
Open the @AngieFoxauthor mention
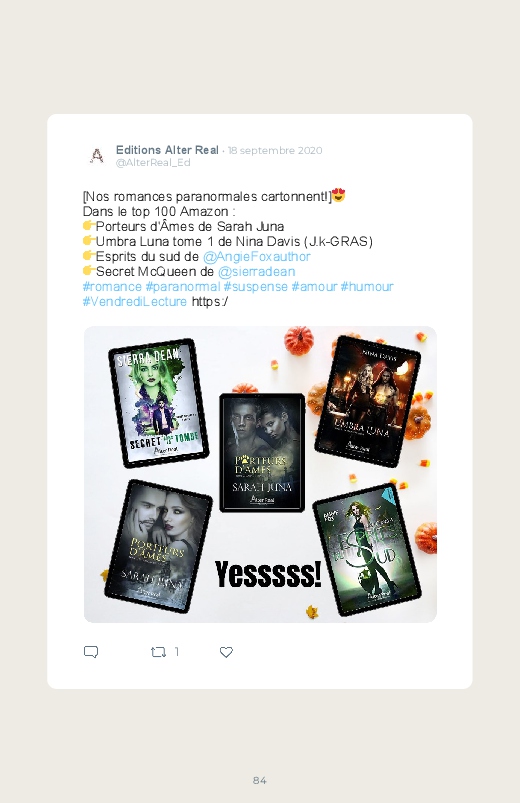click(257, 256)
